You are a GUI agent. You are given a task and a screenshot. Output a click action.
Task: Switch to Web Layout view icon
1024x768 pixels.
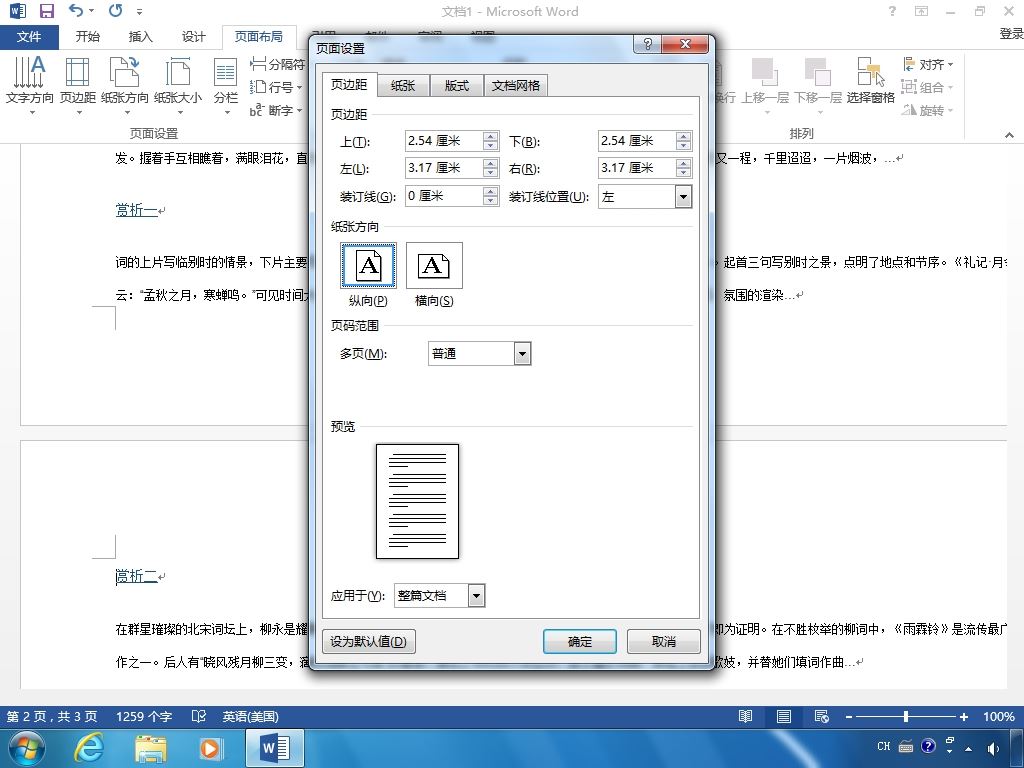(822, 716)
